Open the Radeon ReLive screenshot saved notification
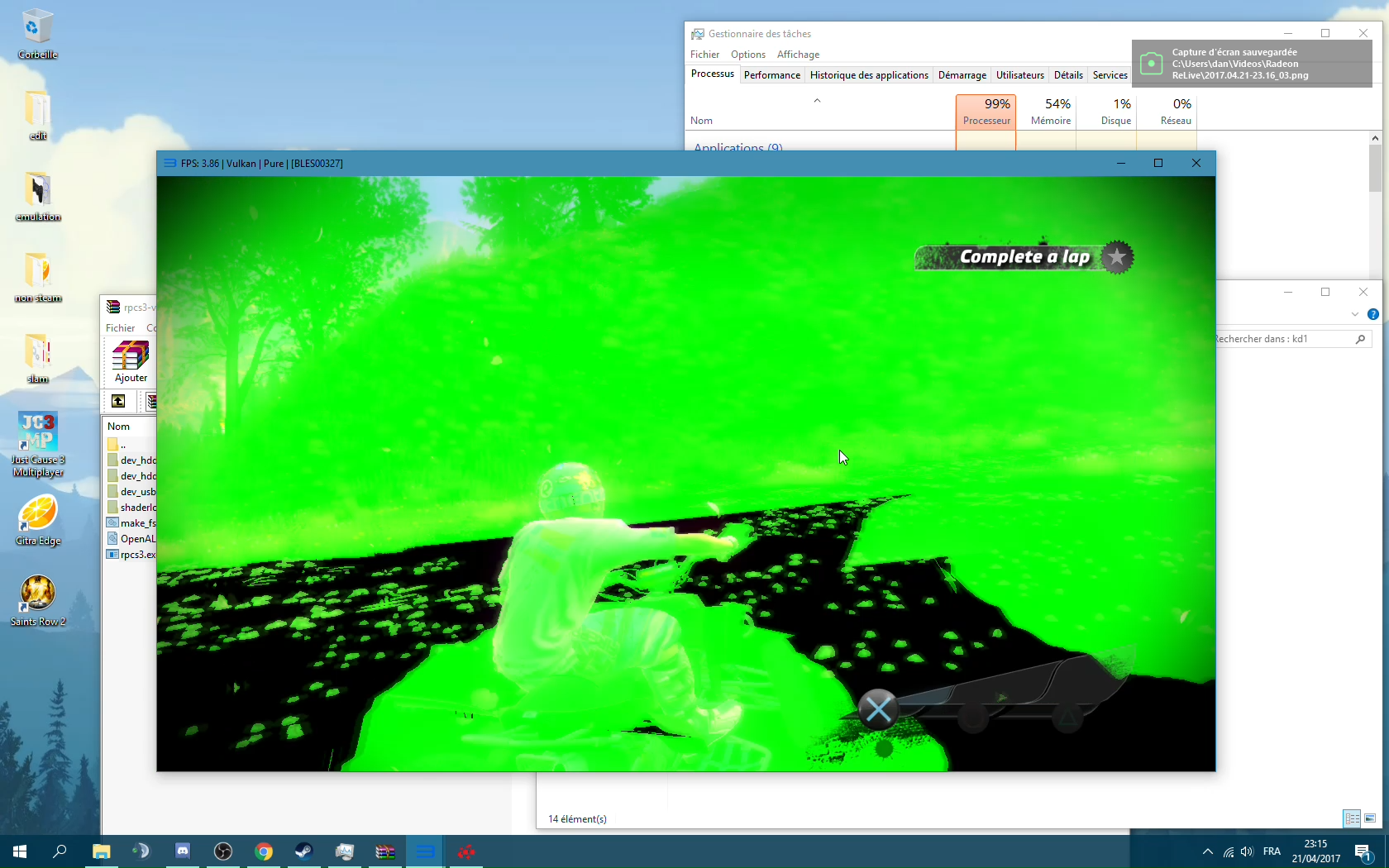The image size is (1389, 868). [1252, 64]
